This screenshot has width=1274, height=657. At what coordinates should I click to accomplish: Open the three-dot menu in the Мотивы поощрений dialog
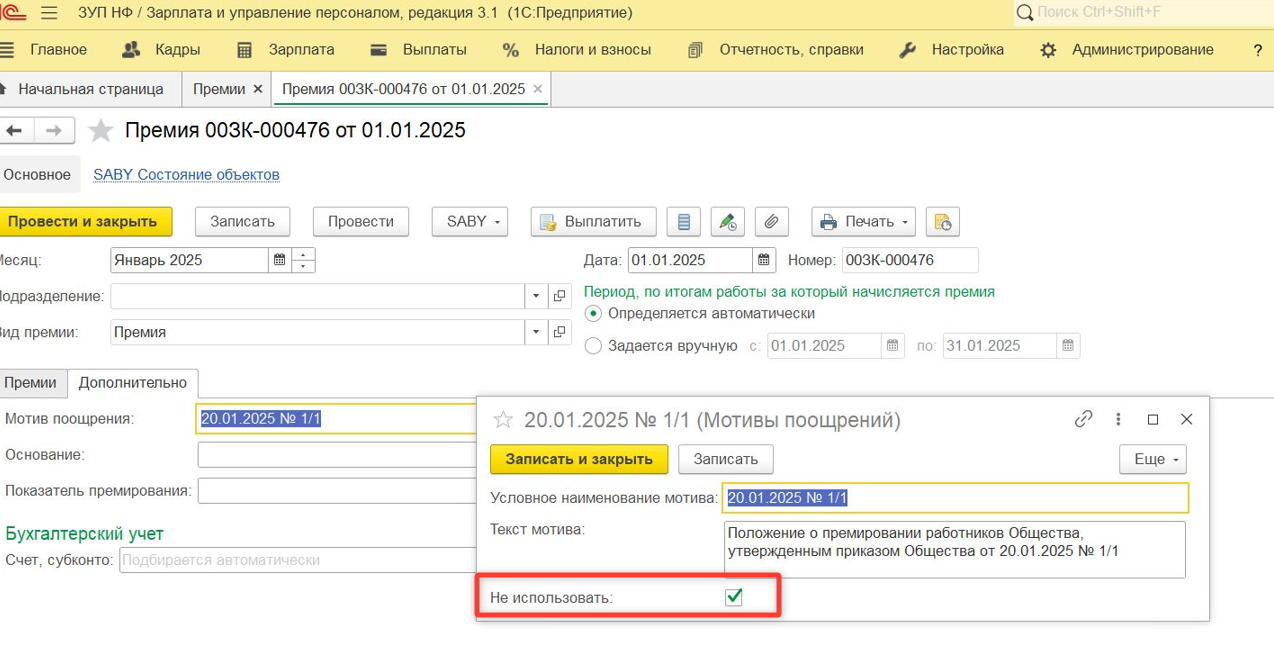point(1119,419)
